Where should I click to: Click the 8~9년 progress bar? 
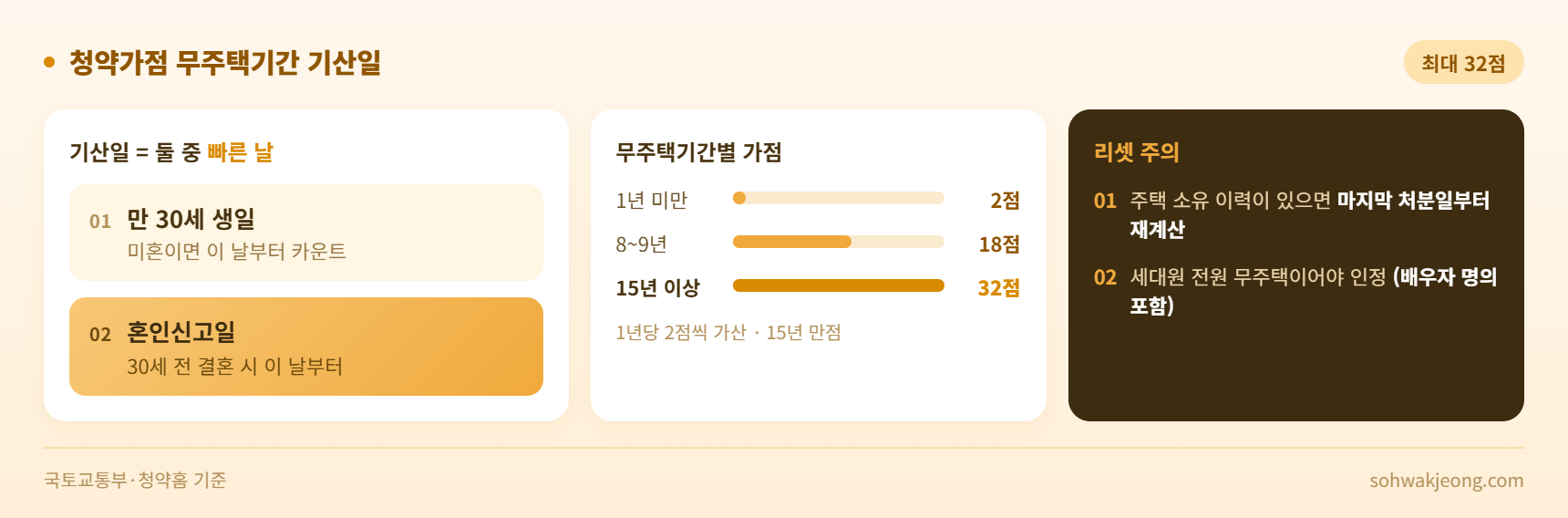839,242
